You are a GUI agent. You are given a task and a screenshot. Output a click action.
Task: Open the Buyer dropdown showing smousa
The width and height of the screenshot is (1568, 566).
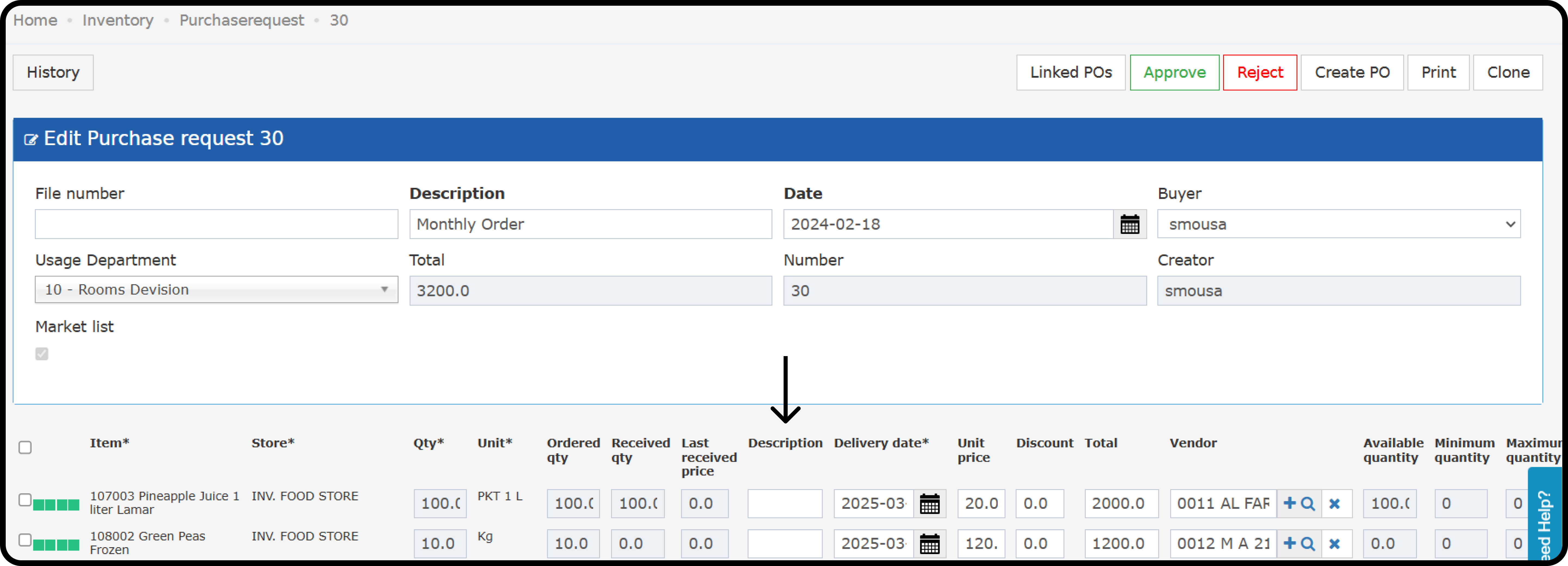pos(1339,224)
